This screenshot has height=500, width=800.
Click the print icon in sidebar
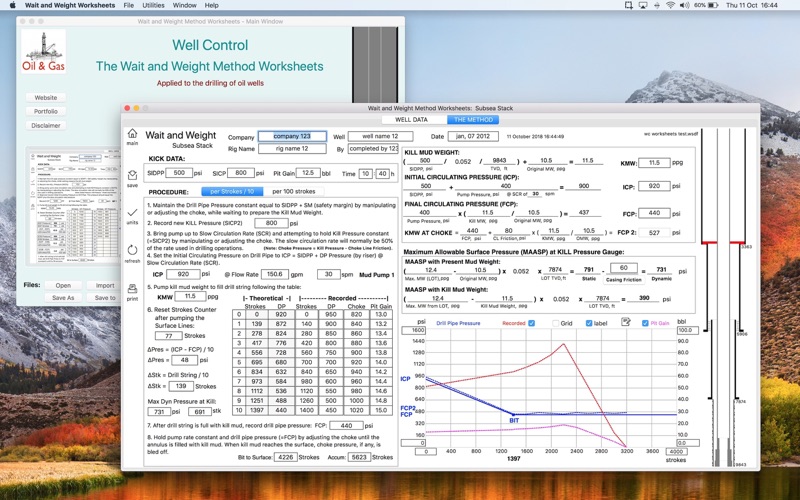pyautogui.click(x=132, y=289)
